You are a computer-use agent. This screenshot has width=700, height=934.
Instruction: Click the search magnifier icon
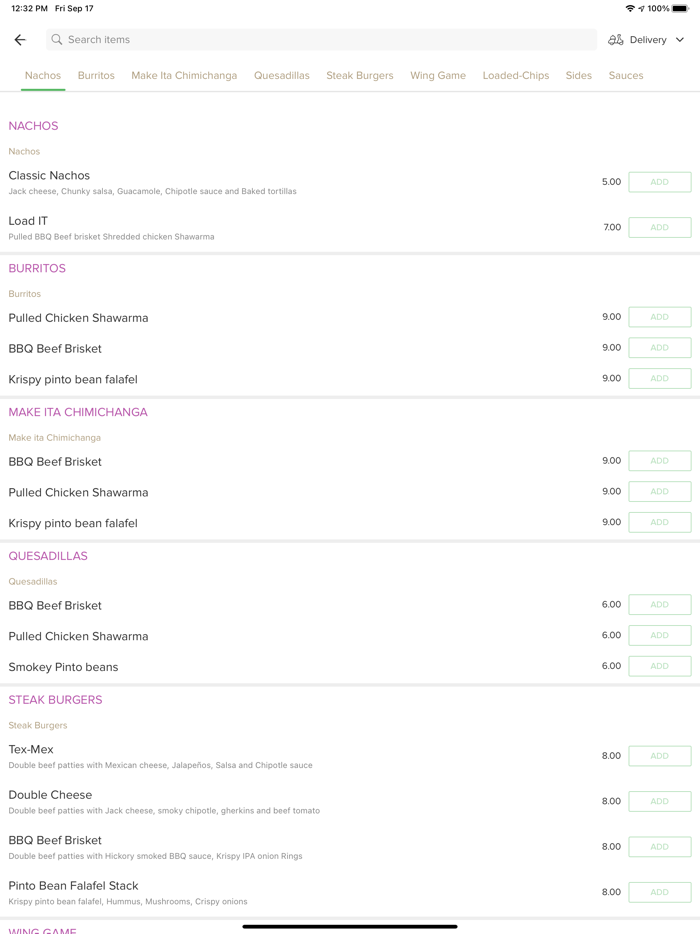[x=57, y=40]
